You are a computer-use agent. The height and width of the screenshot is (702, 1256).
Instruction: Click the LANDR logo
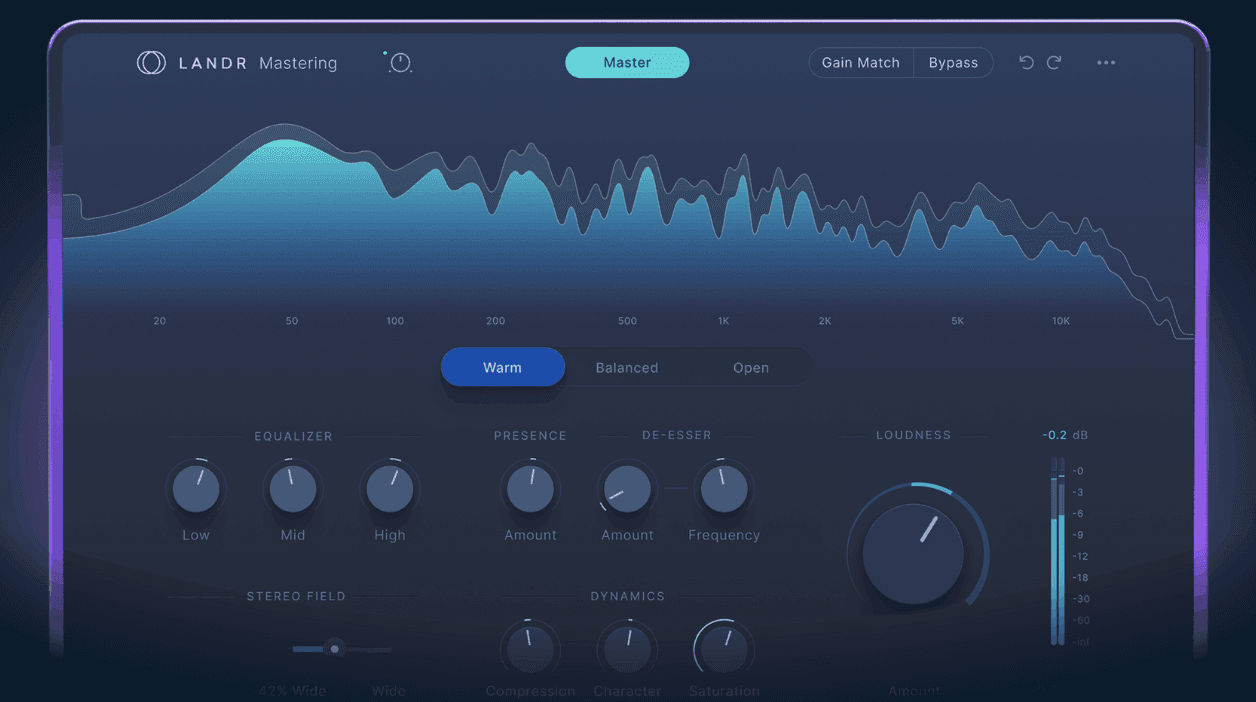pyautogui.click(x=150, y=62)
